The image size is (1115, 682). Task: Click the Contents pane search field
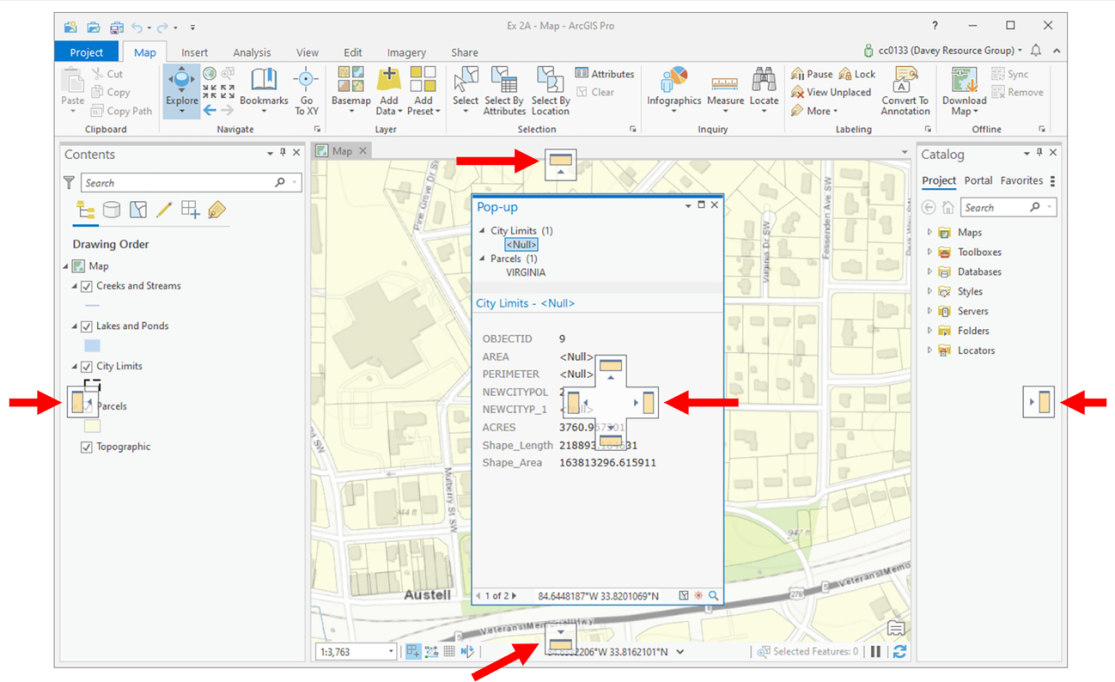178,183
